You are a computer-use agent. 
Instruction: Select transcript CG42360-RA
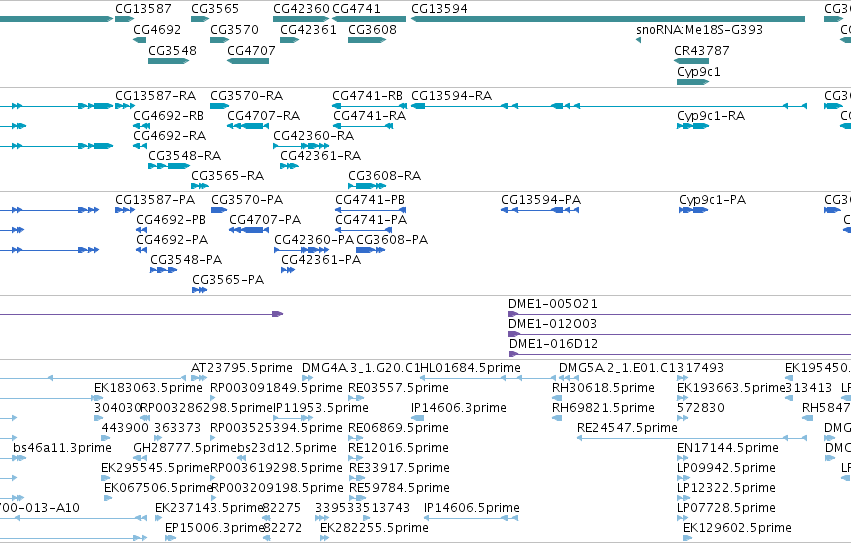point(301,146)
